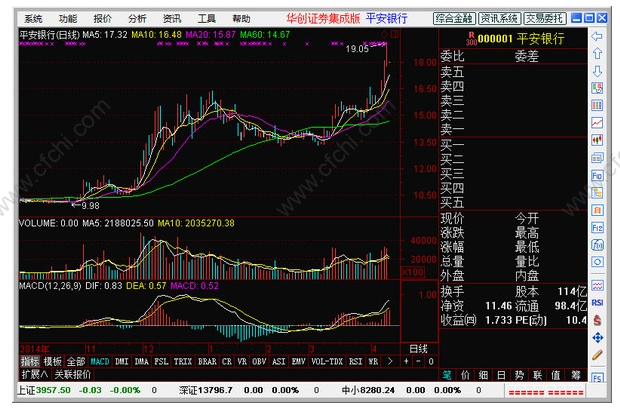
Task: Select the 笔 tab in quote panel
Action: coord(447,375)
